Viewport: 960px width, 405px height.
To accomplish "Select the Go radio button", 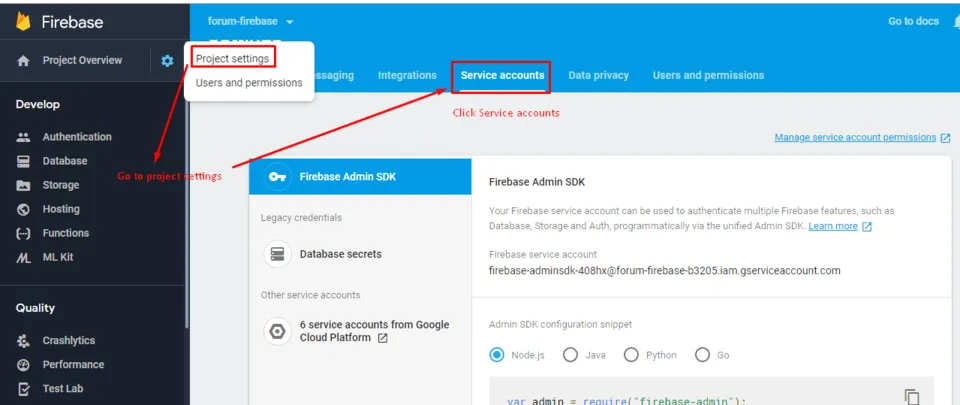I will click(x=702, y=355).
